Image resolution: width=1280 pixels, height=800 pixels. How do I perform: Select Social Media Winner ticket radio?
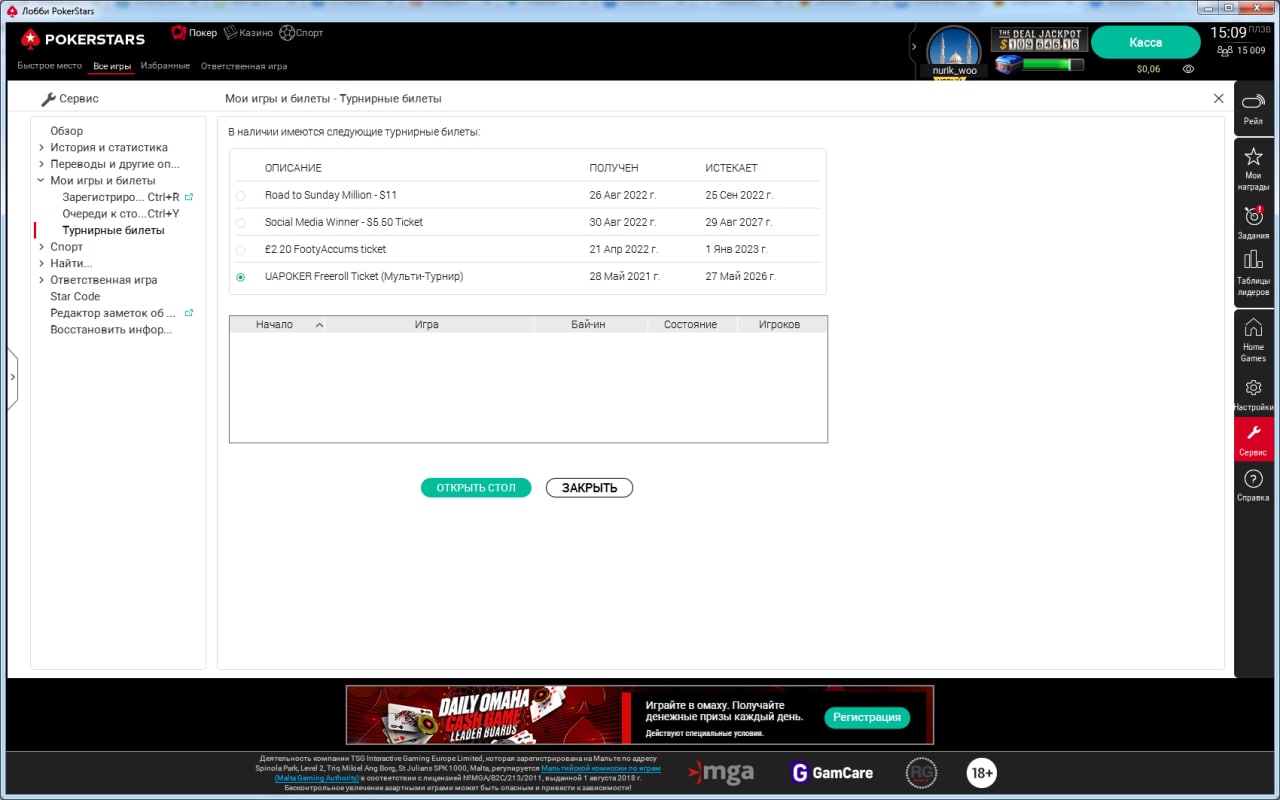coord(240,223)
